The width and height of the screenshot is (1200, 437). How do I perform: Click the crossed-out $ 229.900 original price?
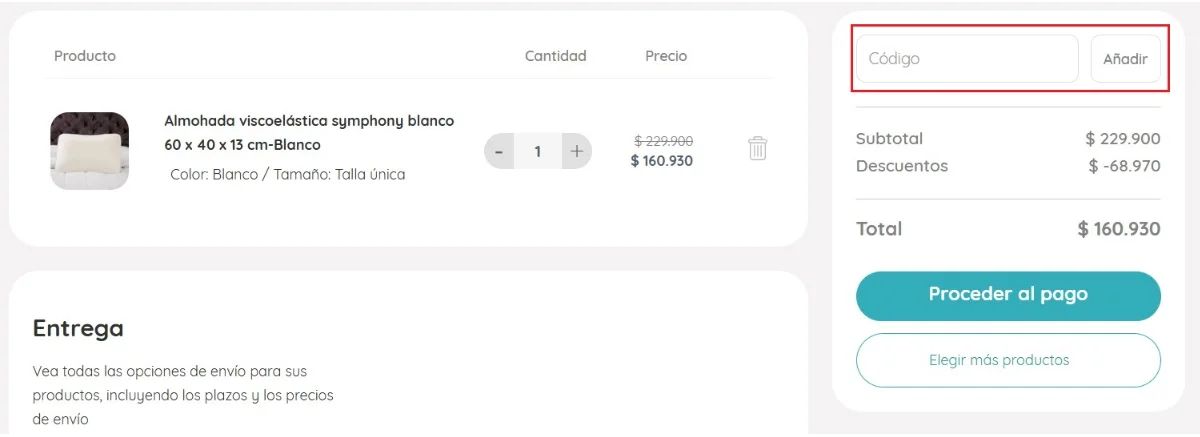[x=663, y=141]
